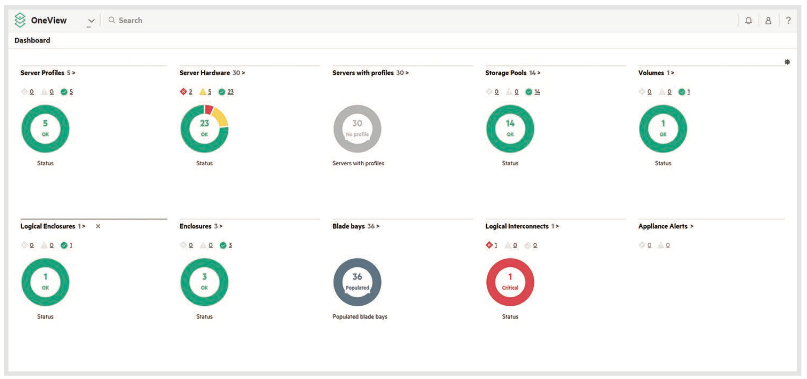The height and width of the screenshot is (379, 807).
Task: Click Logical Enclosures green OK icon
Action: tap(64, 245)
